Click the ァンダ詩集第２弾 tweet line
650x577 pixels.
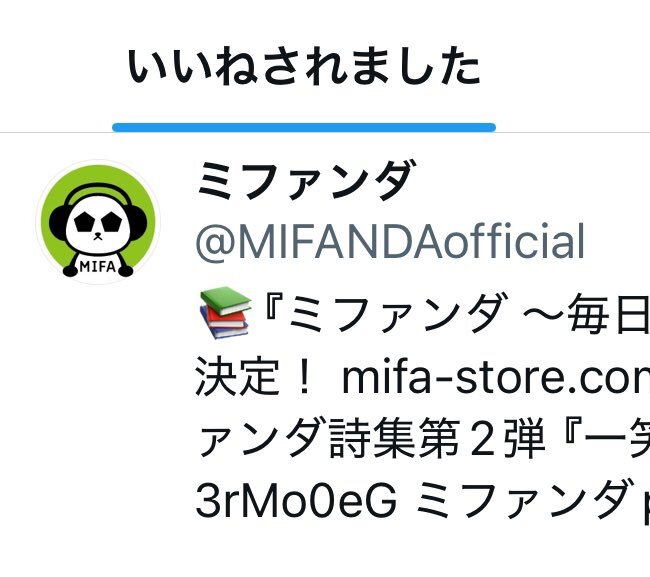click(x=371, y=439)
